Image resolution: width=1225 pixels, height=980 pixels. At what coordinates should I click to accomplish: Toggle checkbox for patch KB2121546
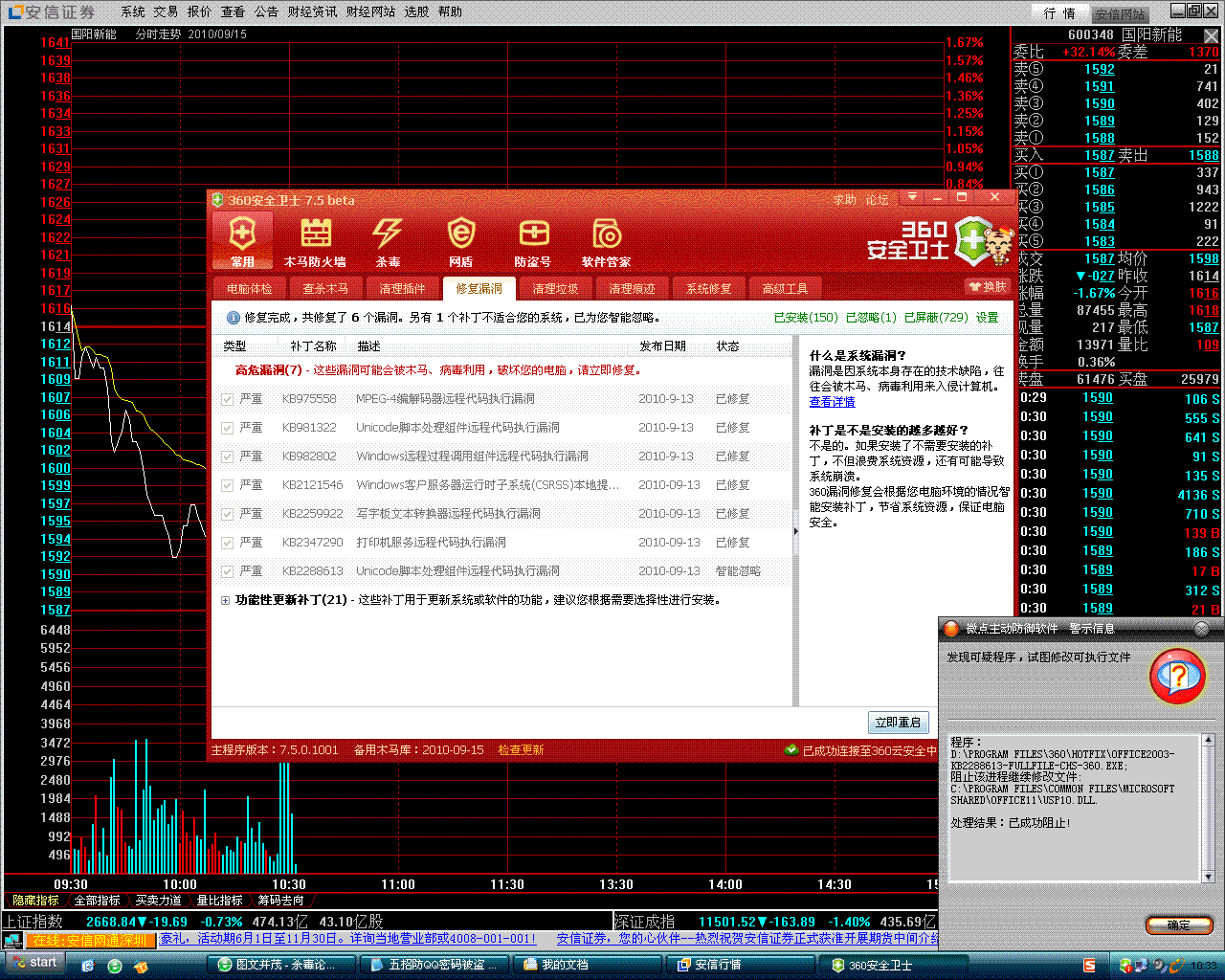(228, 485)
